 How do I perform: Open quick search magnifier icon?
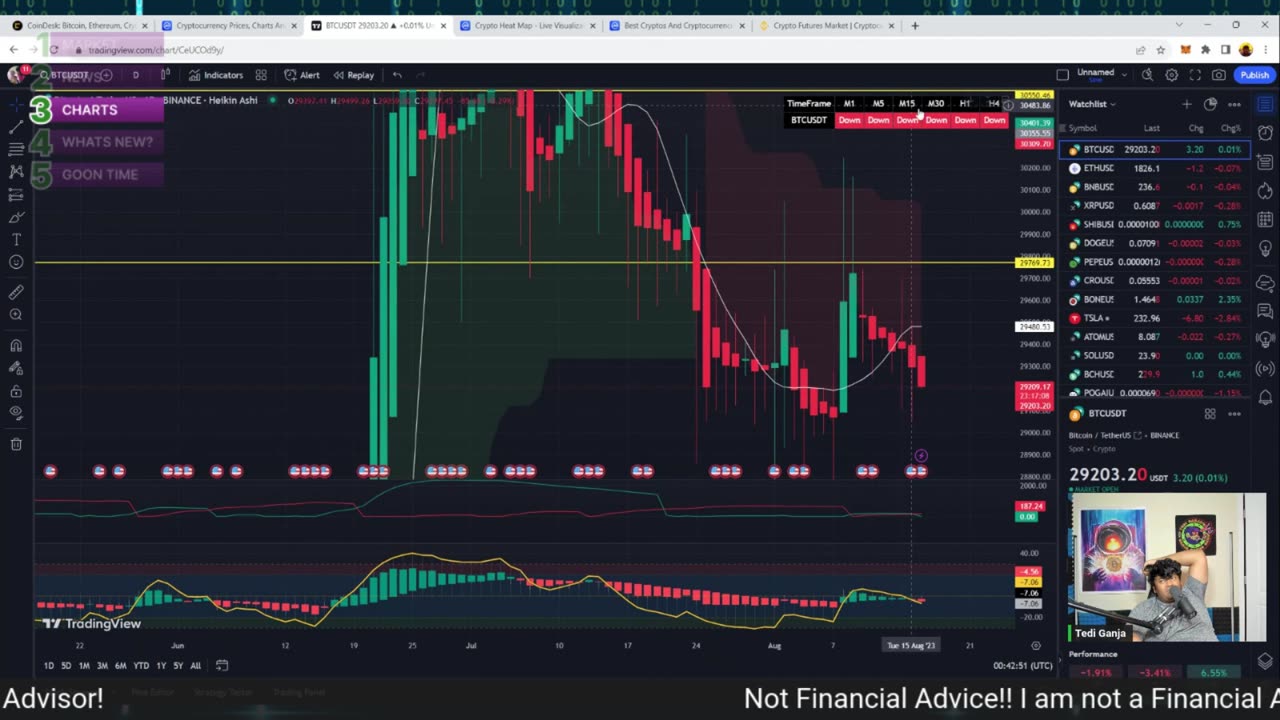pyautogui.click(x=1147, y=75)
